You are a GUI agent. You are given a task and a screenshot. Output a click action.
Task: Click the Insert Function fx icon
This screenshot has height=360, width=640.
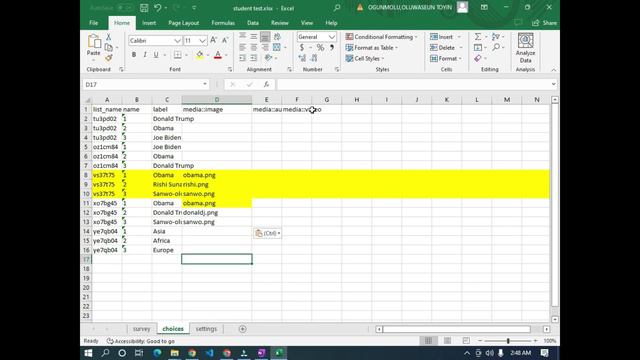point(266,84)
